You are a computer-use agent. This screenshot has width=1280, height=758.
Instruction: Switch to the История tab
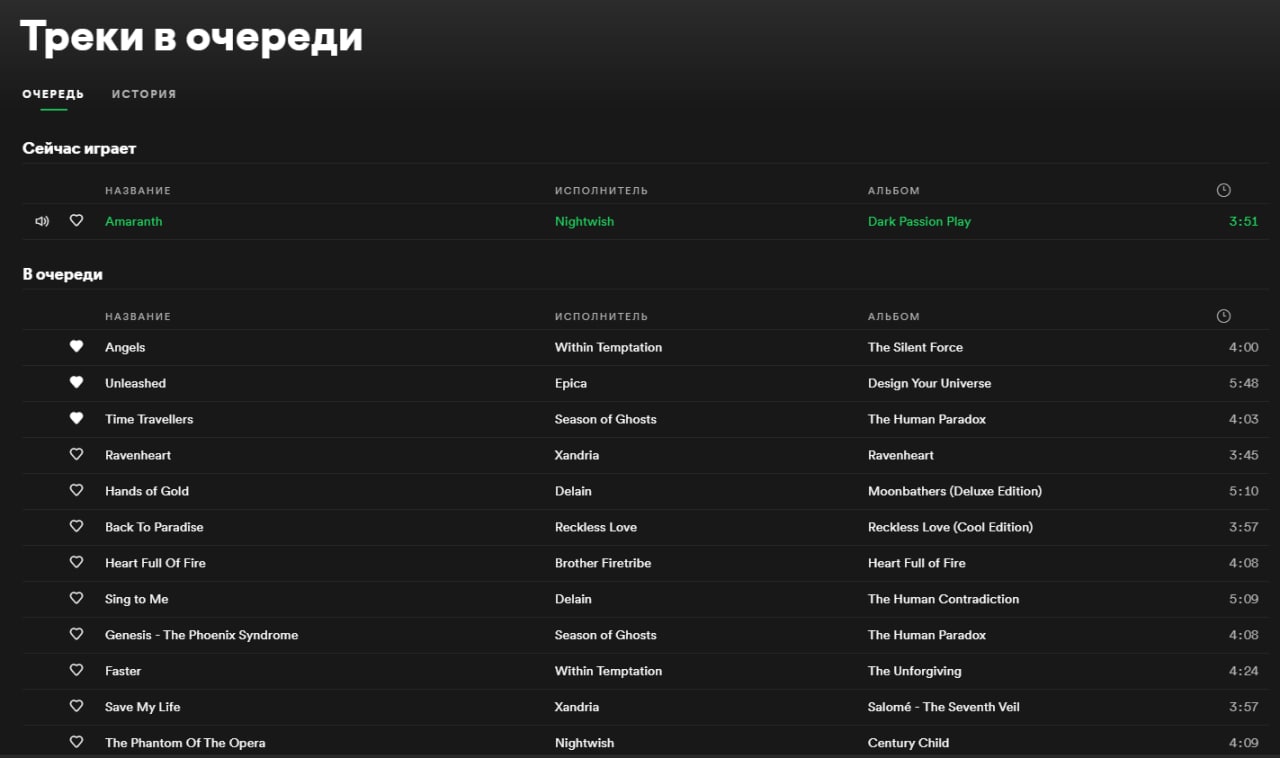(x=144, y=94)
